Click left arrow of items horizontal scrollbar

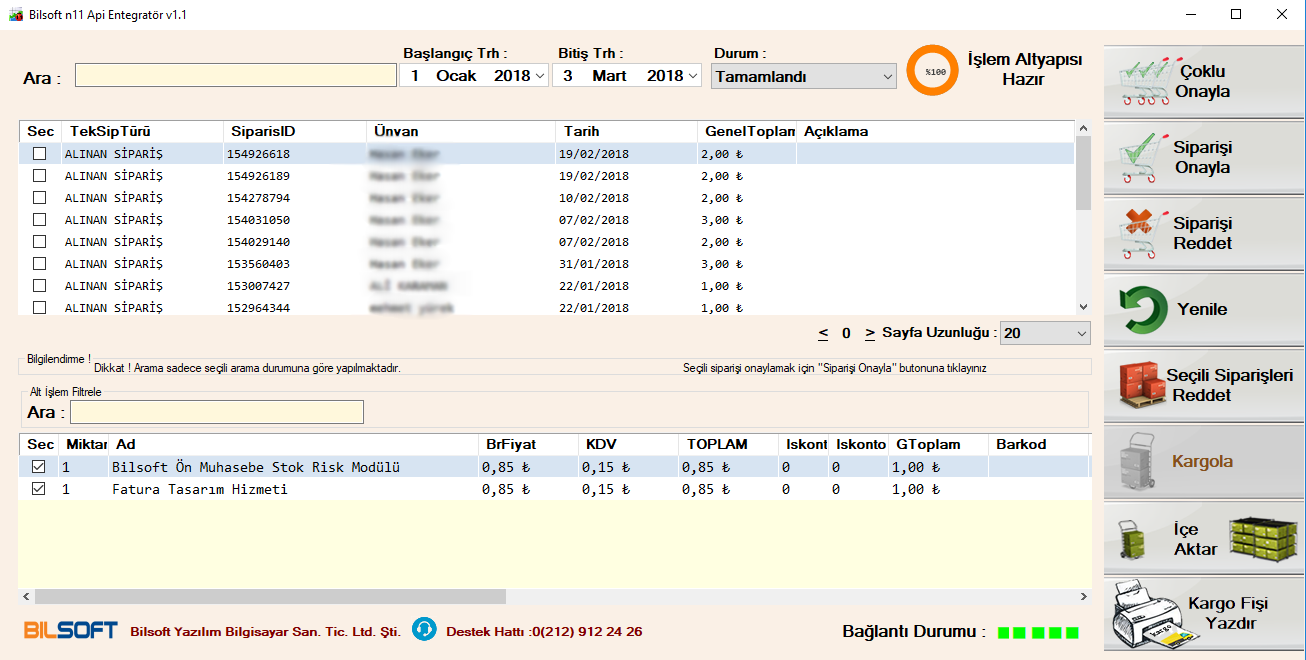tap(25, 596)
